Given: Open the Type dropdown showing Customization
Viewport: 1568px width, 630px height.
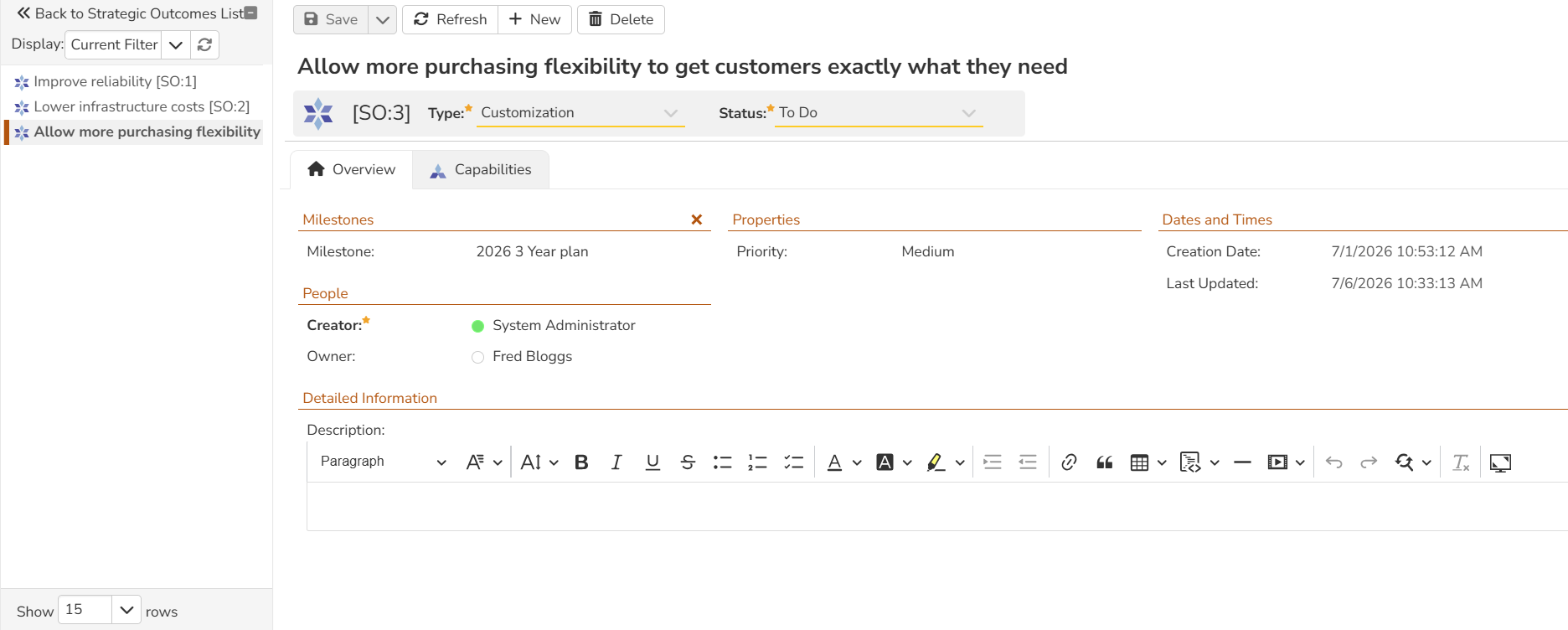Looking at the screenshot, I should (580, 113).
